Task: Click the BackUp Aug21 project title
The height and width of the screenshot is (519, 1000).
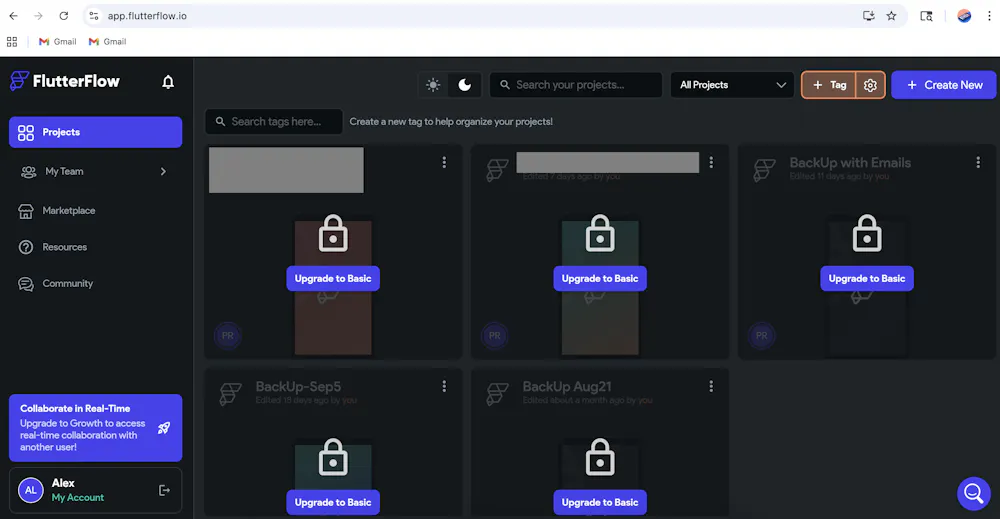Action: pyautogui.click(x=567, y=386)
